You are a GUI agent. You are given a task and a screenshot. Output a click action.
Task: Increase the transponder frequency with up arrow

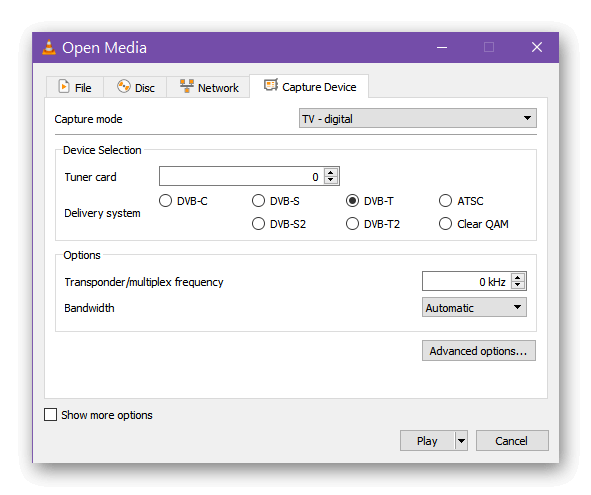(518, 277)
